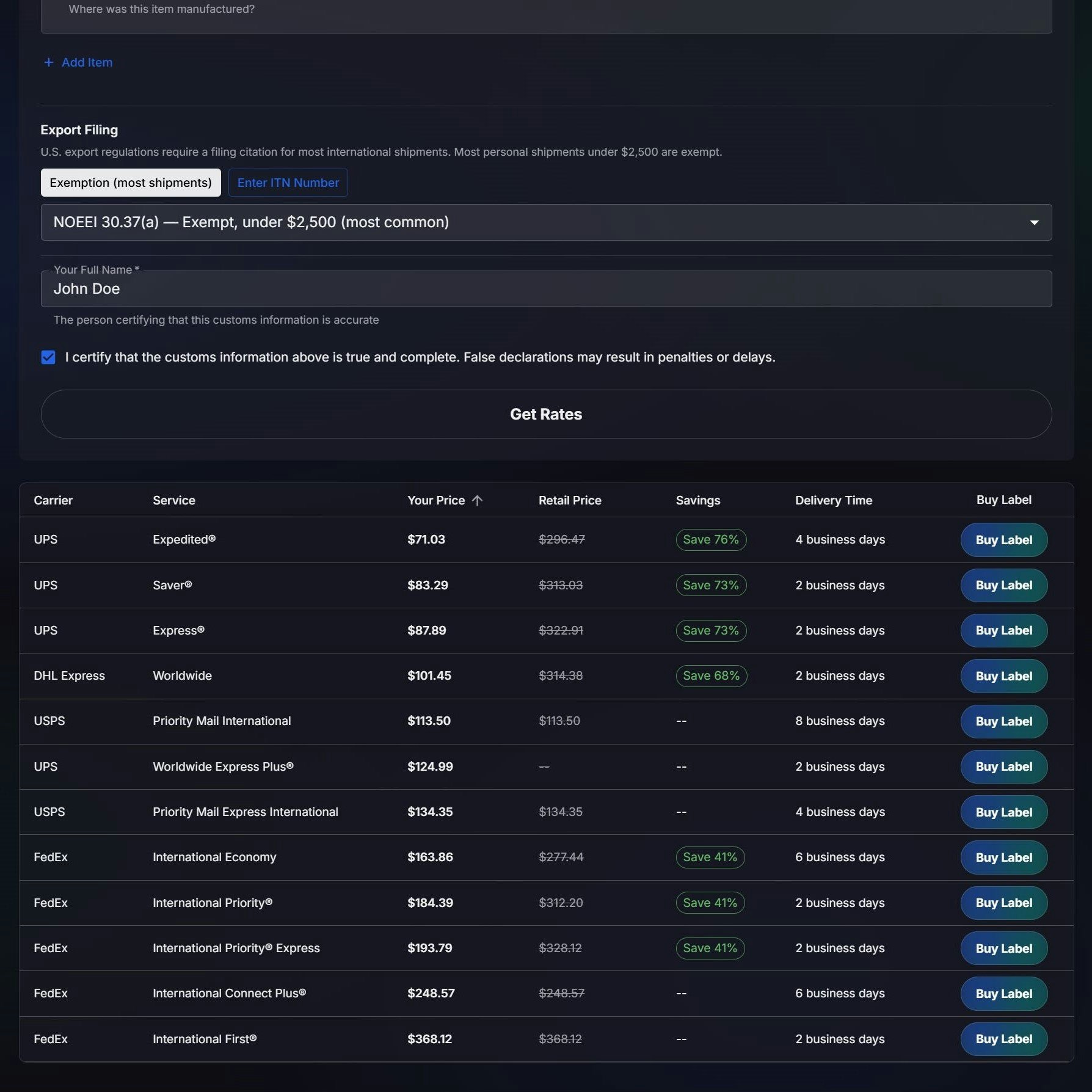This screenshot has height=1092, width=1092.
Task: Buy Label for UPS Saver
Action: pyautogui.click(x=1003, y=584)
